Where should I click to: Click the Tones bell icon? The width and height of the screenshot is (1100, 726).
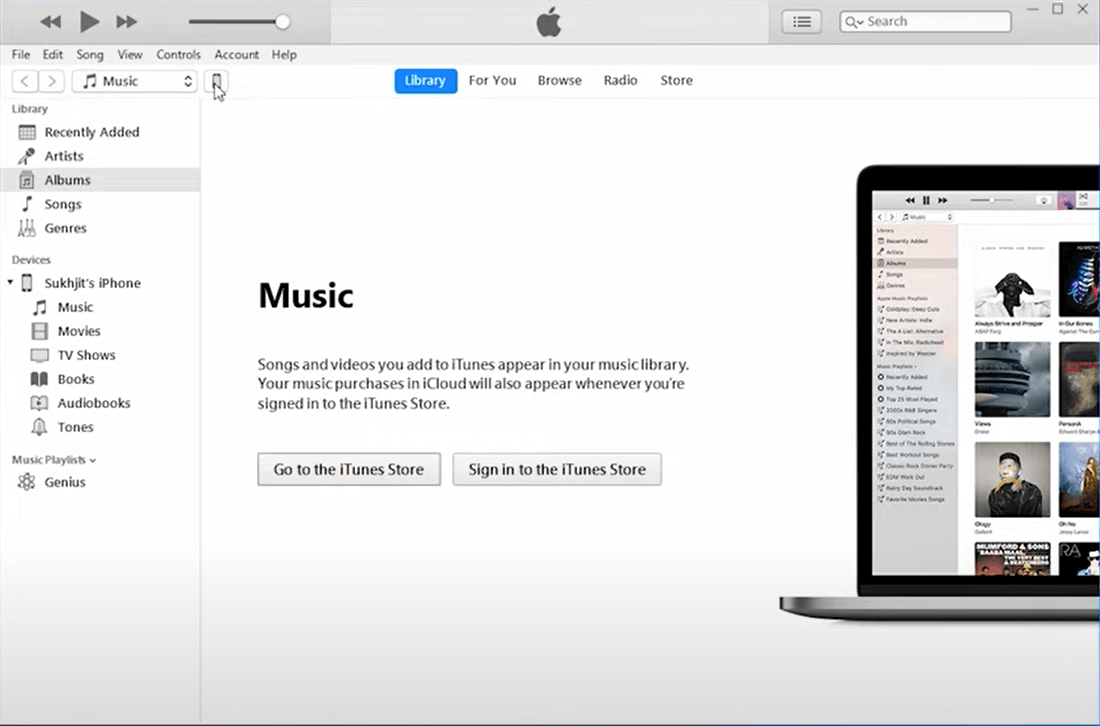39,427
